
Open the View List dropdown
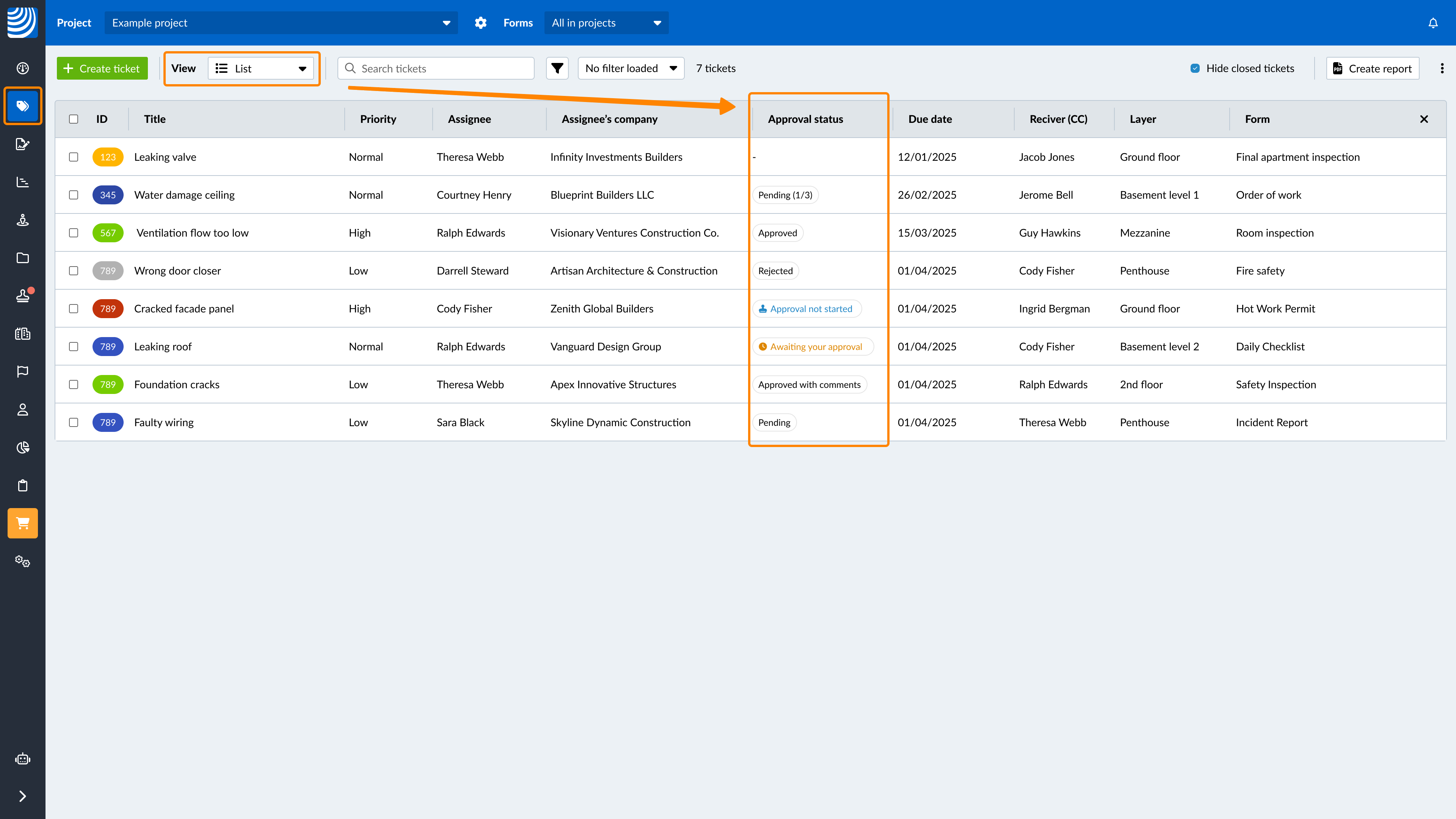coord(260,68)
